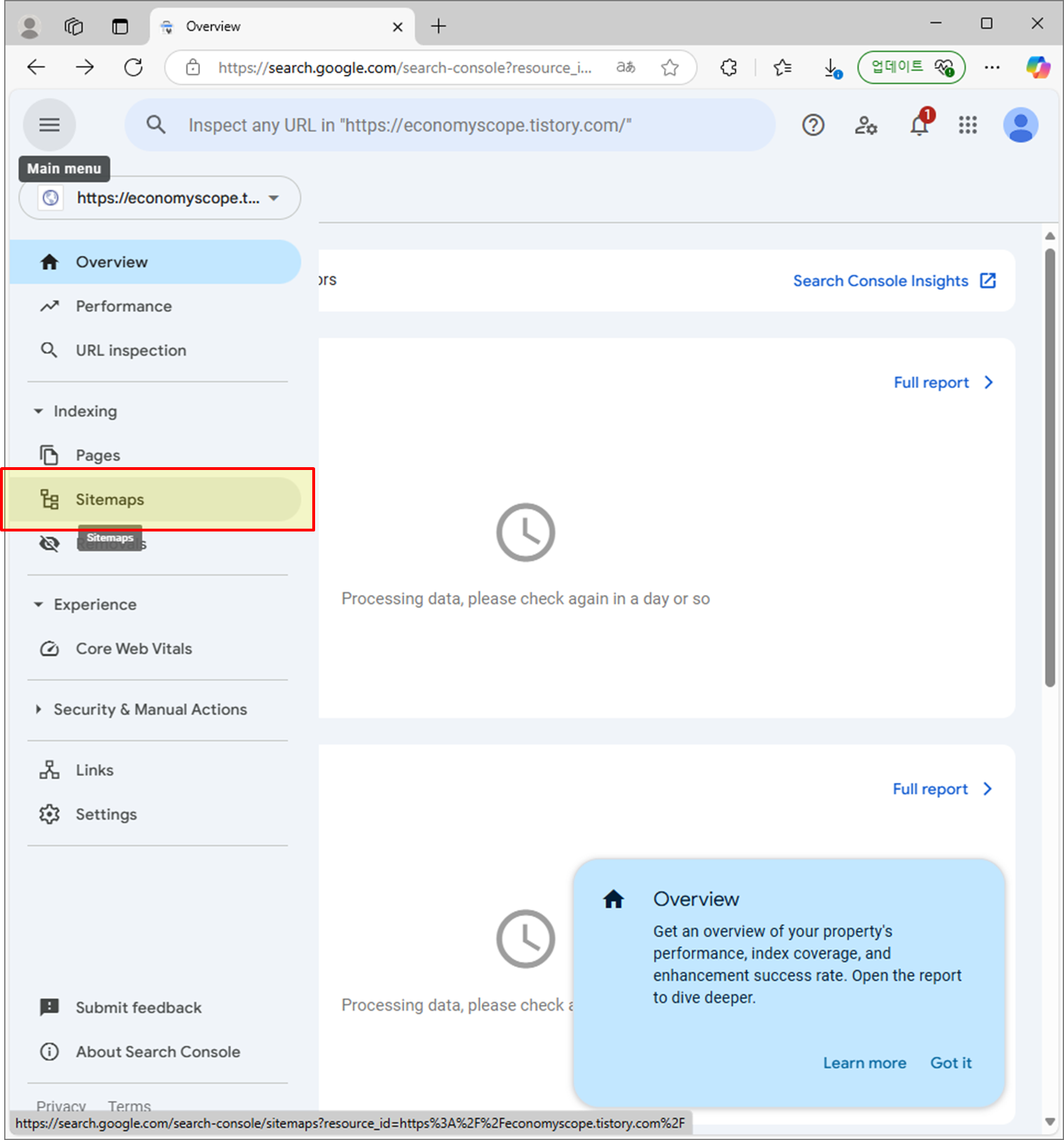The image size is (1064, 1140).
Task: Open the Links report
Action: click(x=95, y=770)
